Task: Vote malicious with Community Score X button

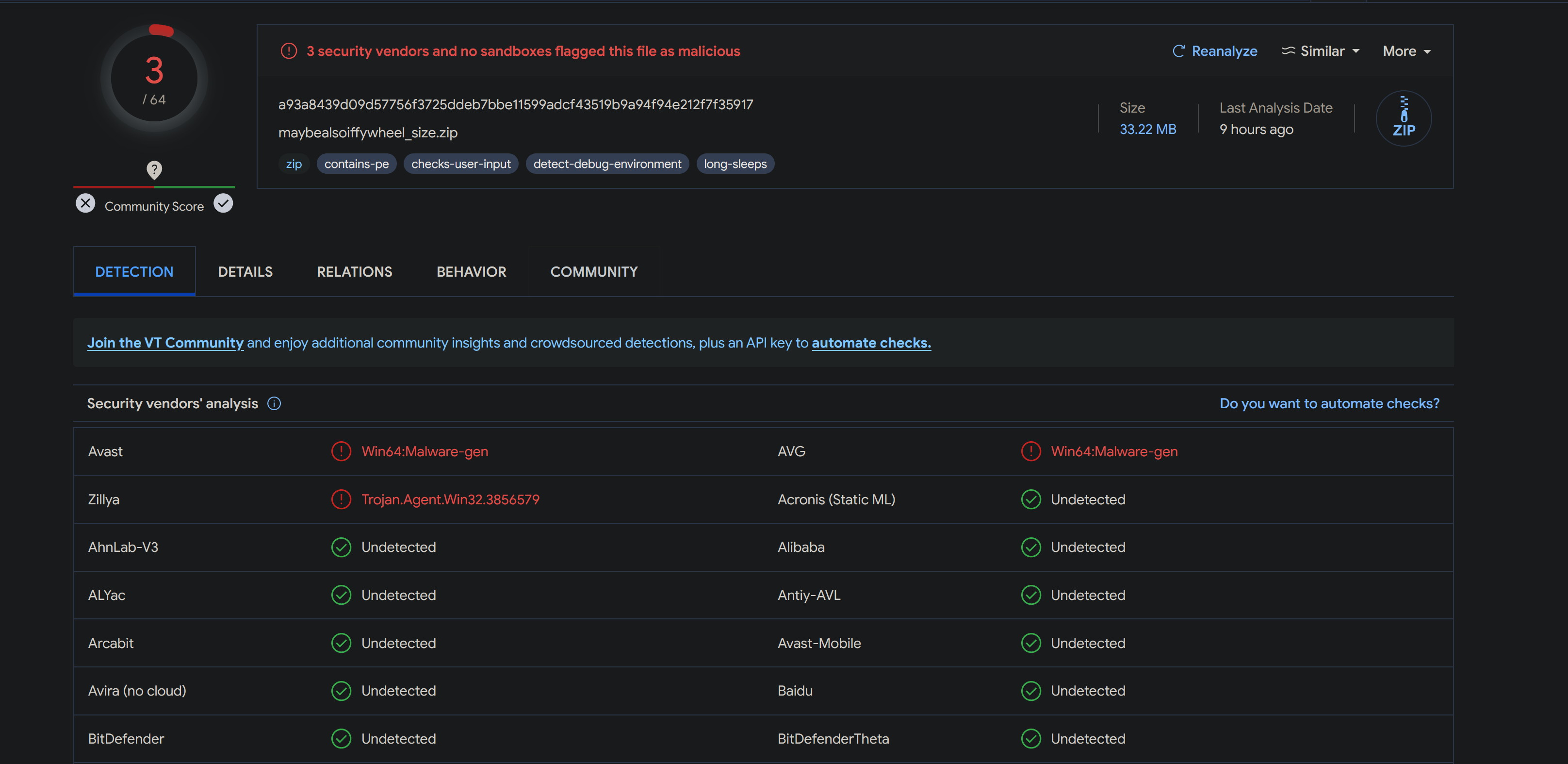Action: tap(85, 203)
